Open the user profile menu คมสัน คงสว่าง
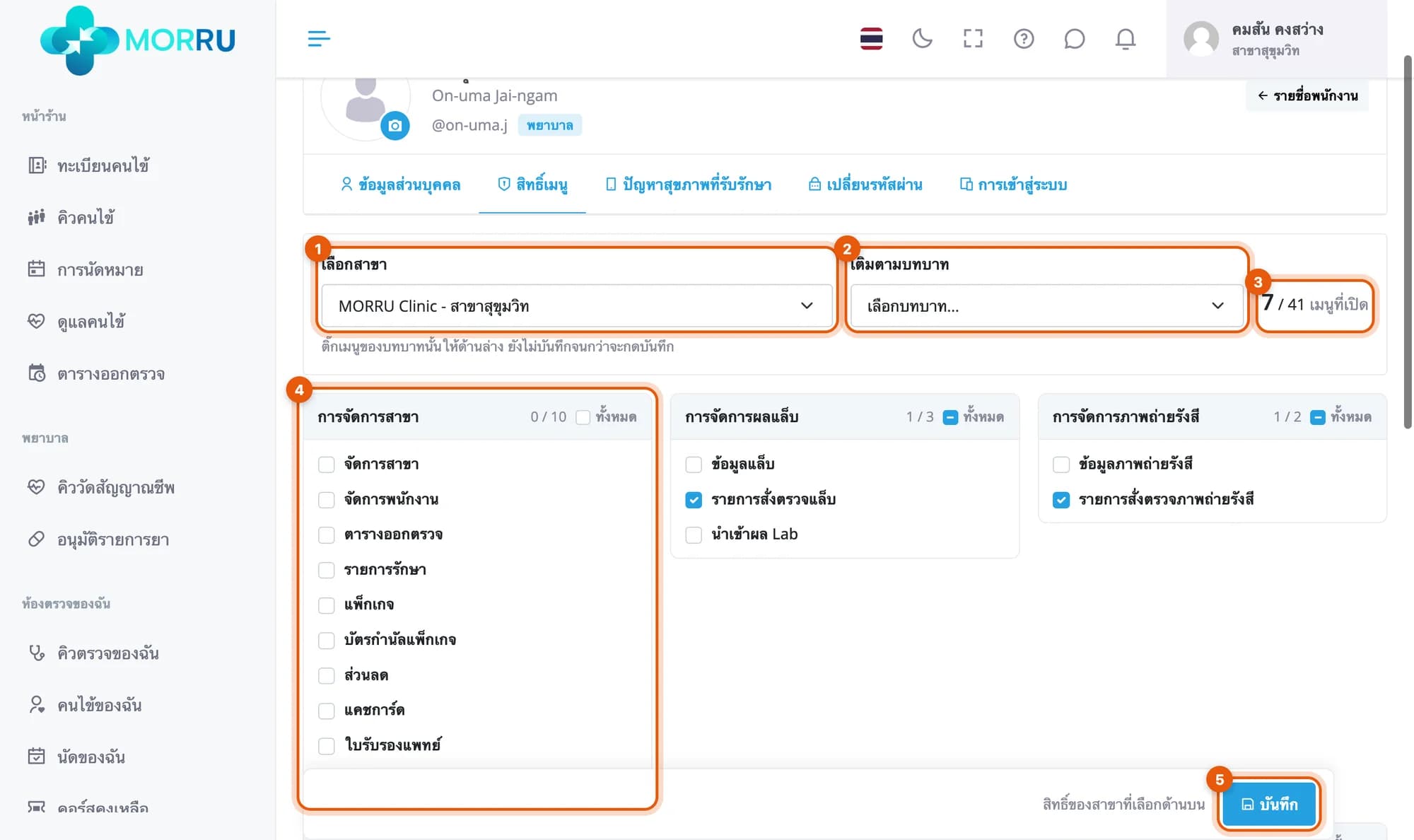 pos(1276,39)
